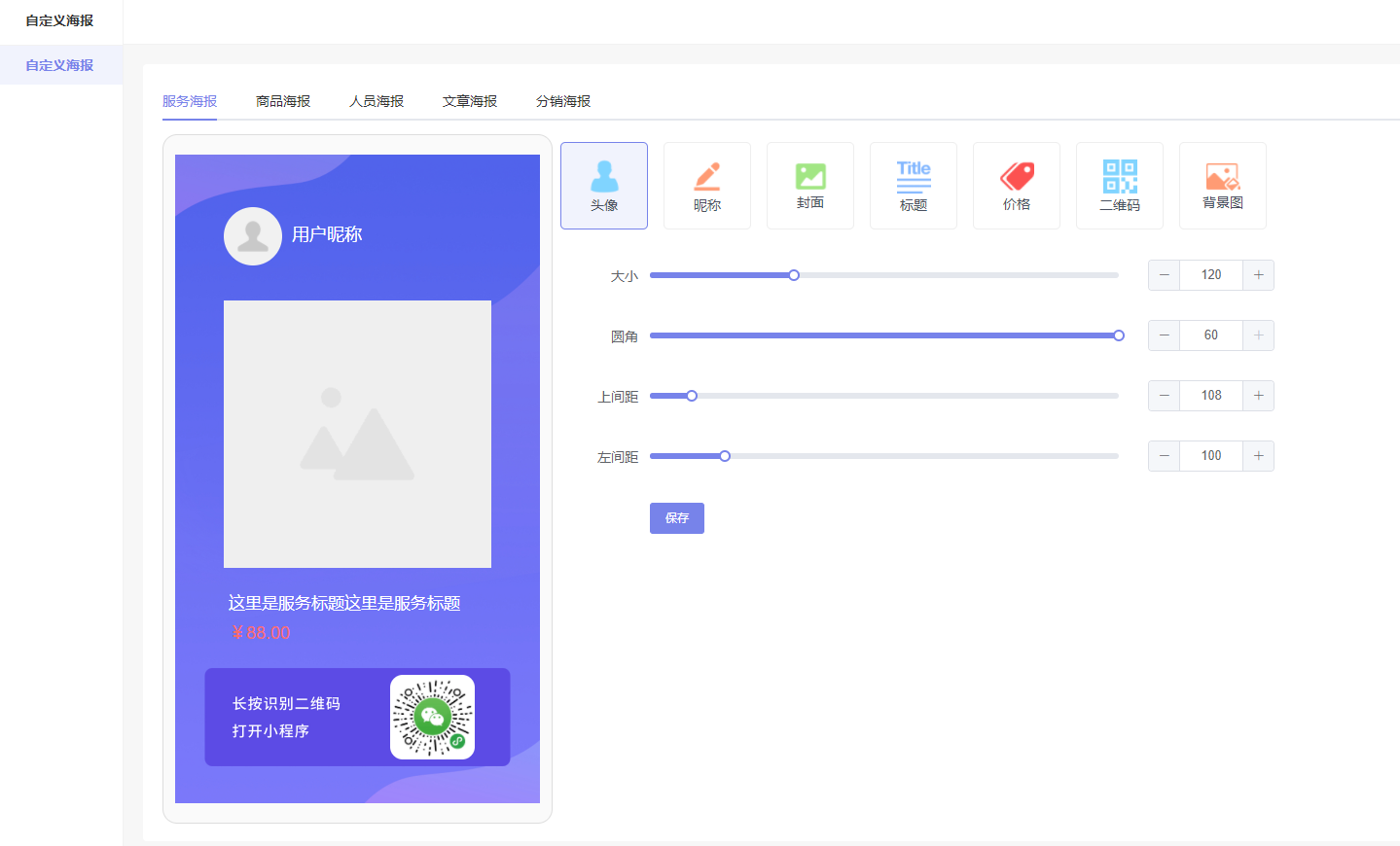Switch to the 人员海报 tab
Image resolution: width=1400 pixels, height=846 pixels.
(x=377, y=101)
